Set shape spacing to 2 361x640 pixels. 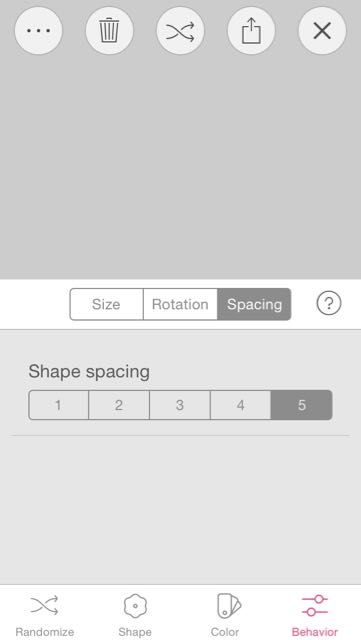pyautogui.click(x=119, y=405)
